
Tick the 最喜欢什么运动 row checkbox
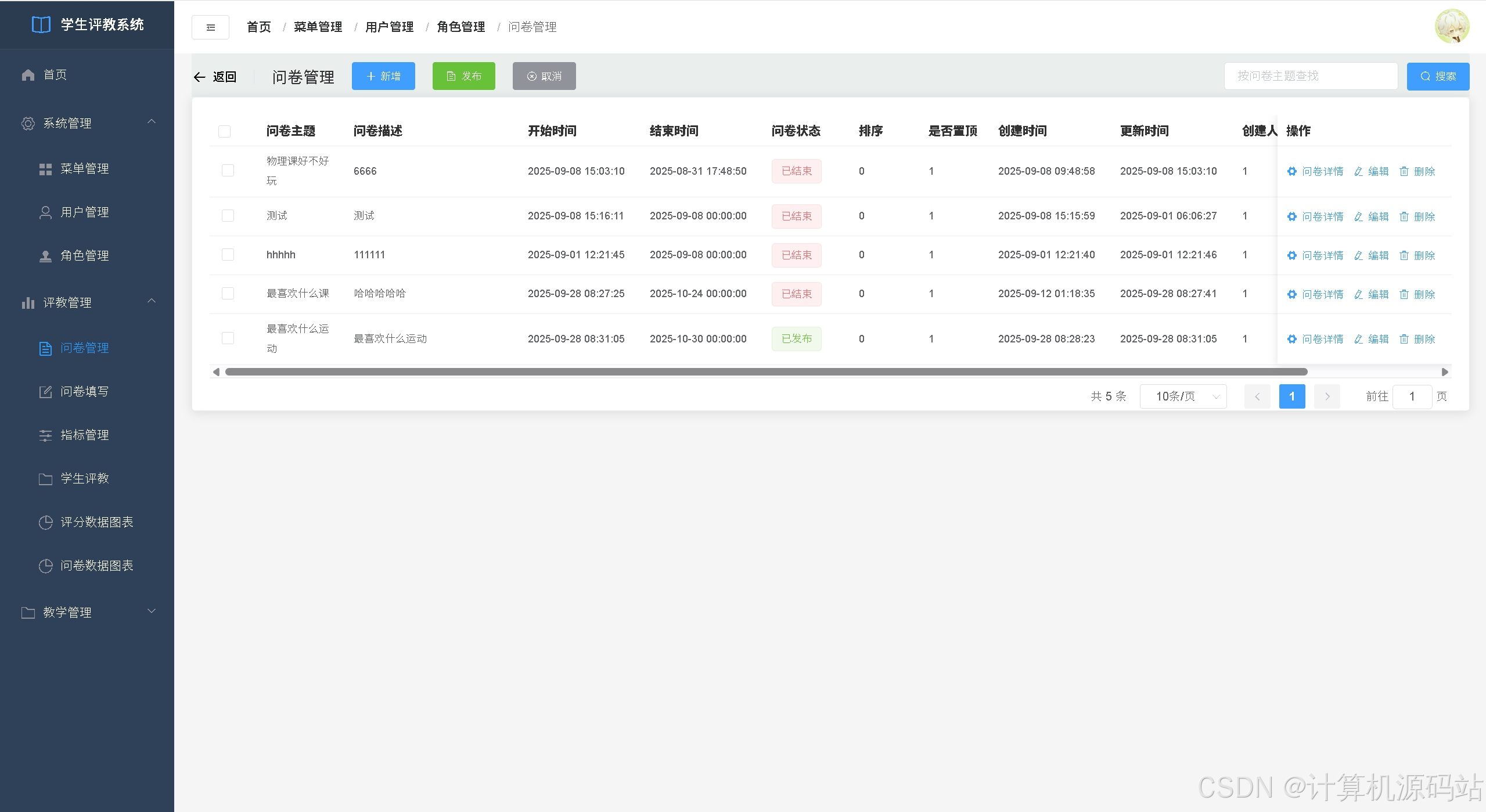coord(228,338)
